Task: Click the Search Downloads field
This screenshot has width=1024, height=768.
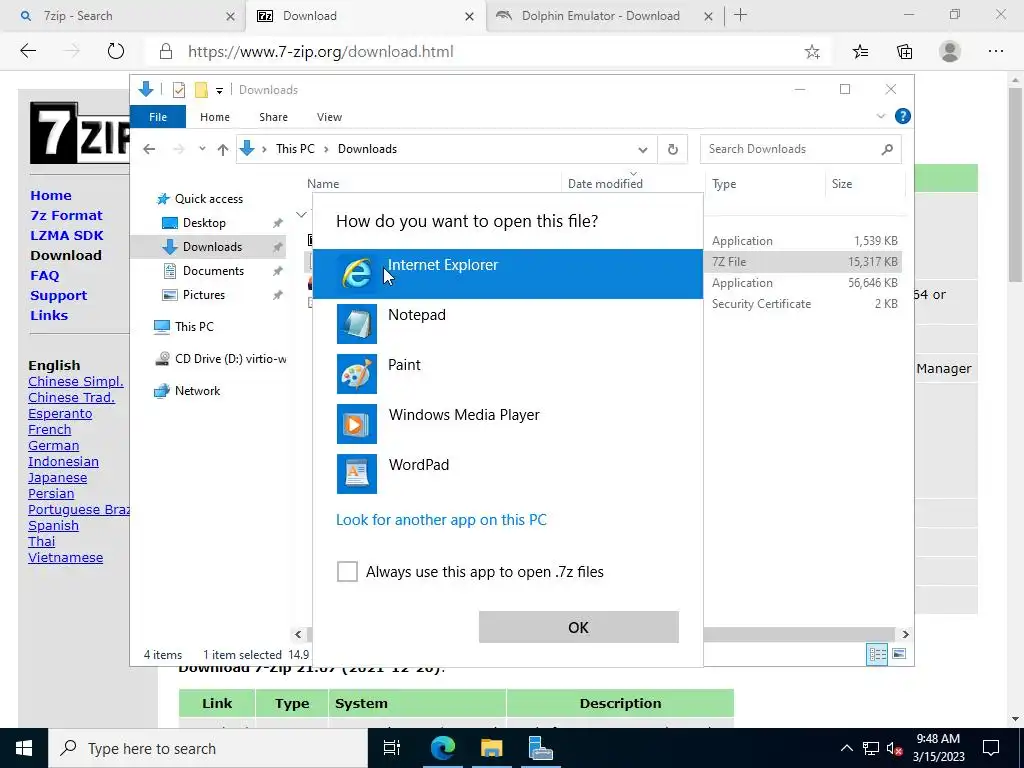Action: 801,149
